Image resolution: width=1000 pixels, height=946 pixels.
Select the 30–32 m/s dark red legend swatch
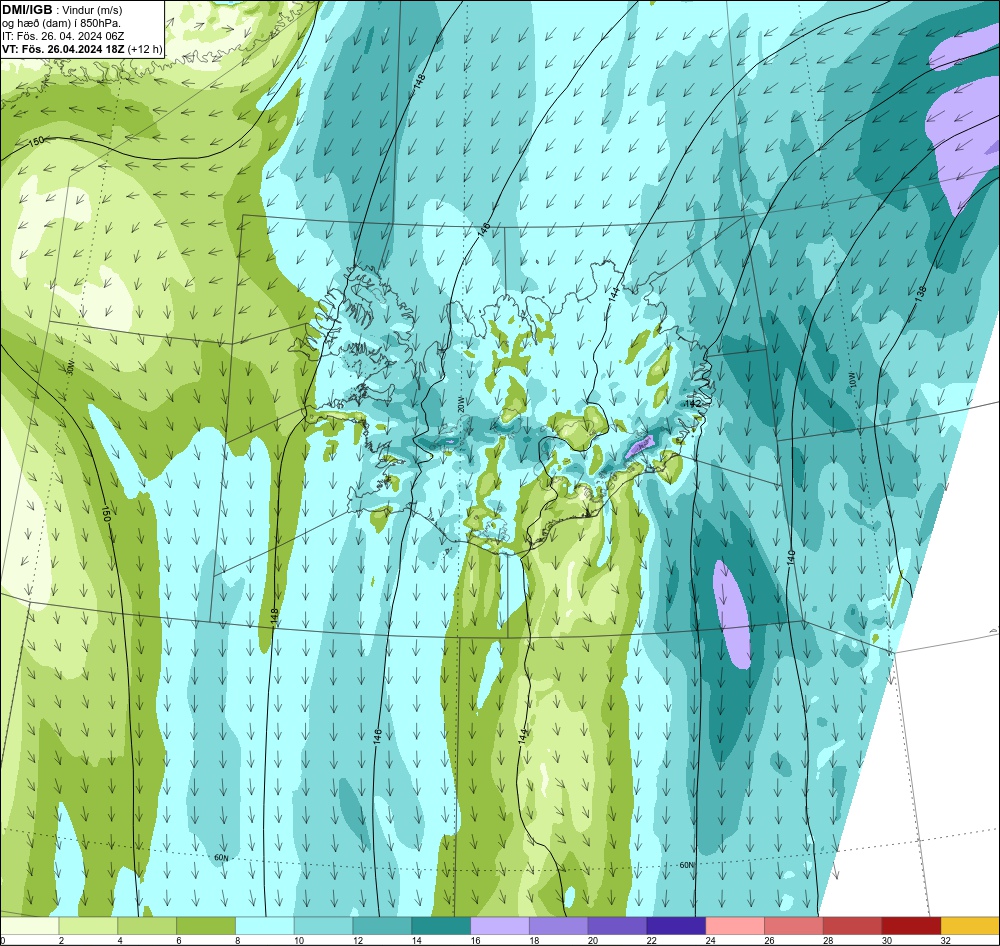(911, 925)
